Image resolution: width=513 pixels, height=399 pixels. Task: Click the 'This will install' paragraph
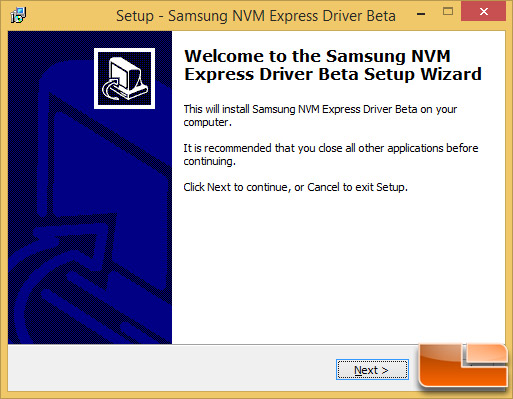point(320,115)
